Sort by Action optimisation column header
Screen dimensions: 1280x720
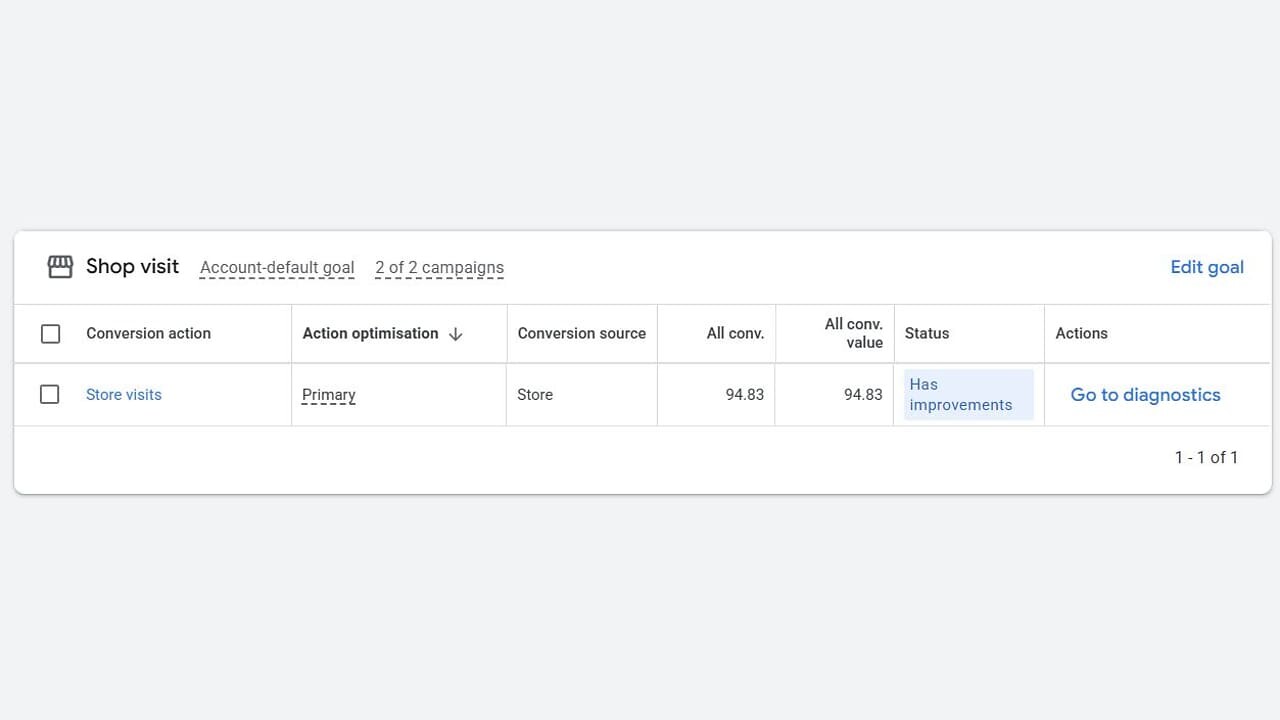(x=370, y=334)
